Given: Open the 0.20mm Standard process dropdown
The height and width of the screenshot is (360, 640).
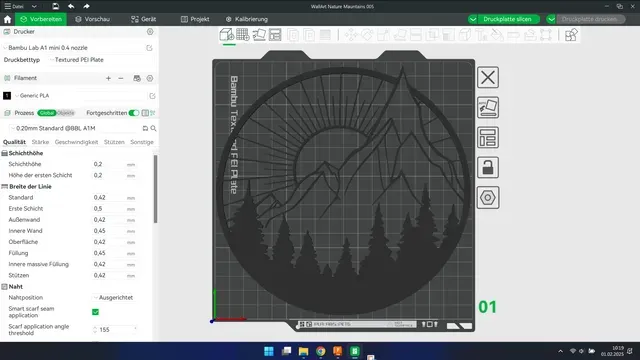Looking at the screenshot, I should [x=74, y=128].
